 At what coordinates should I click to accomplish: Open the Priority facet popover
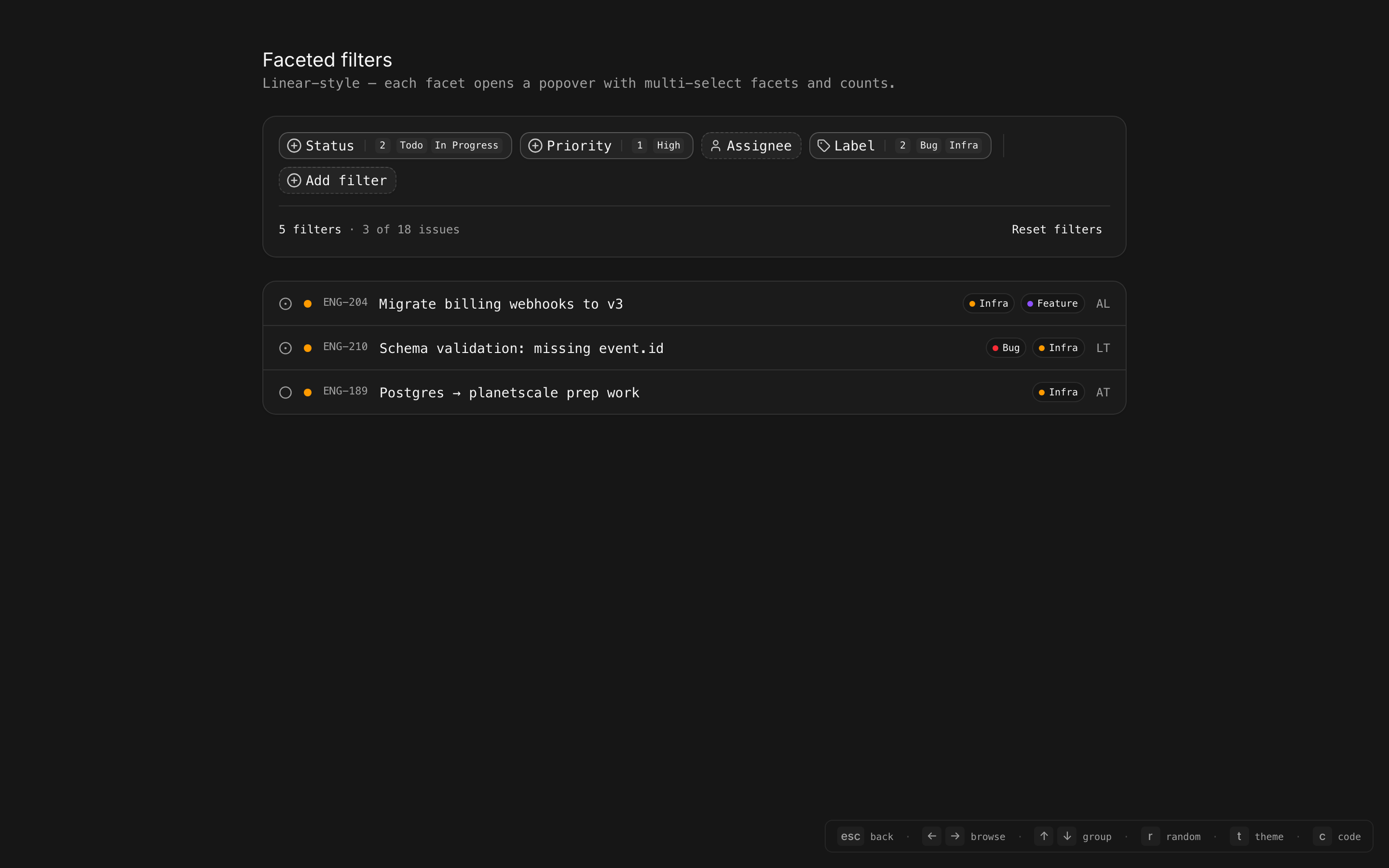[x=579, y=146]
